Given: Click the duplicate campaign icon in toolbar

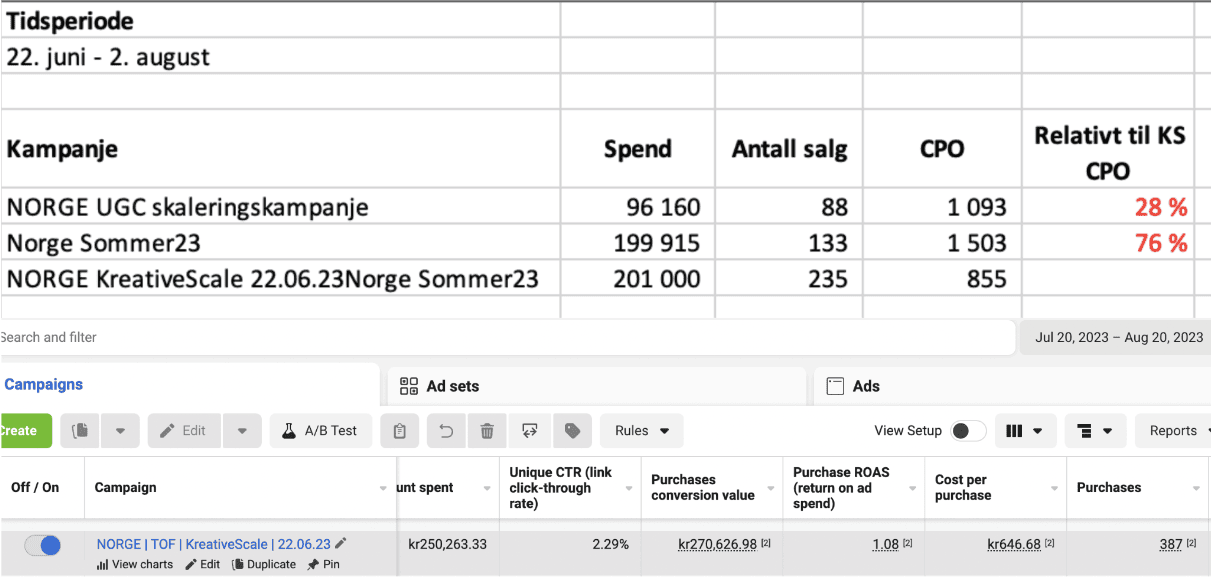Looking at the screenshot, I should point(81,431).
